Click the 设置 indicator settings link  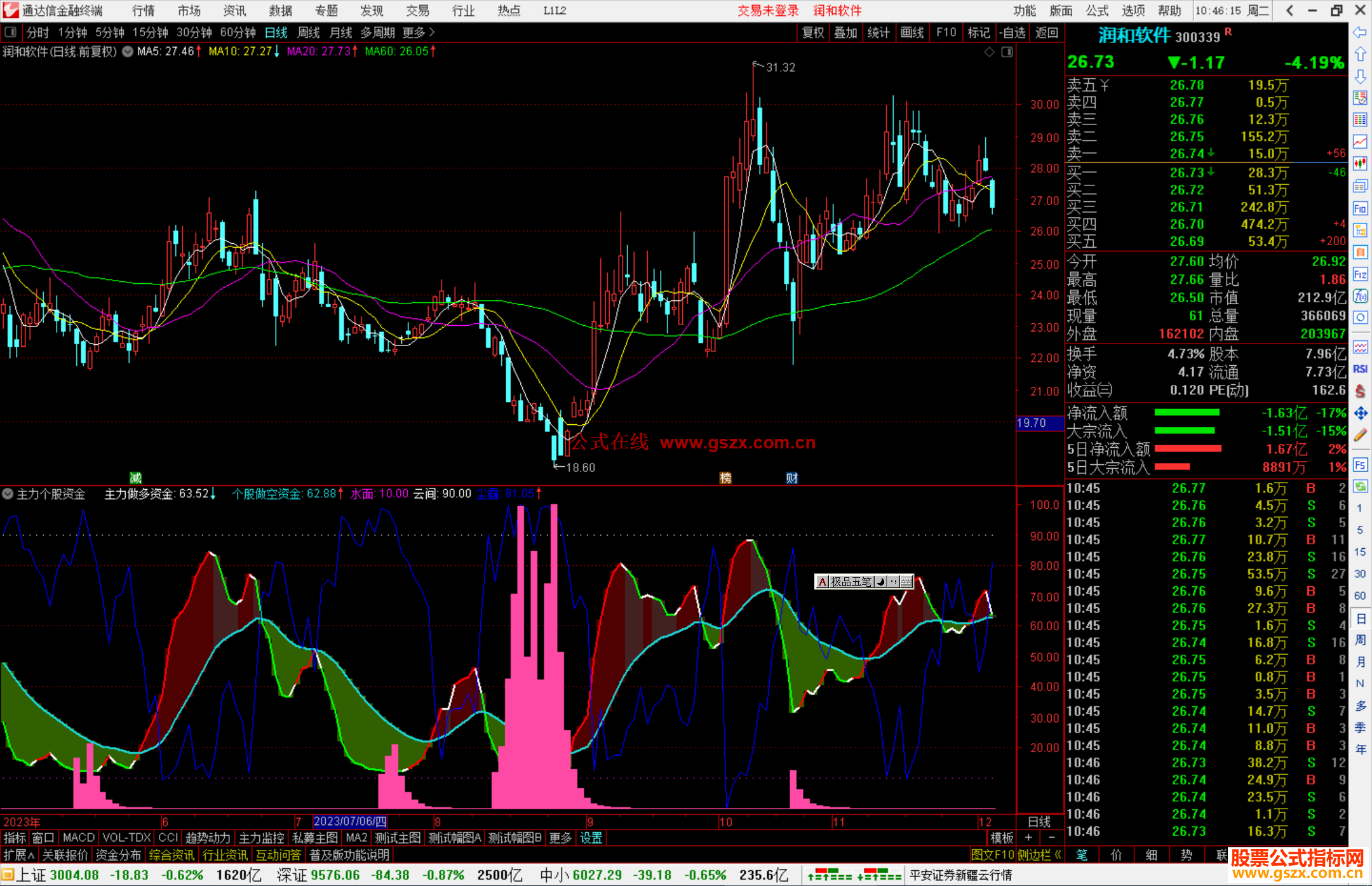(591, 838)
